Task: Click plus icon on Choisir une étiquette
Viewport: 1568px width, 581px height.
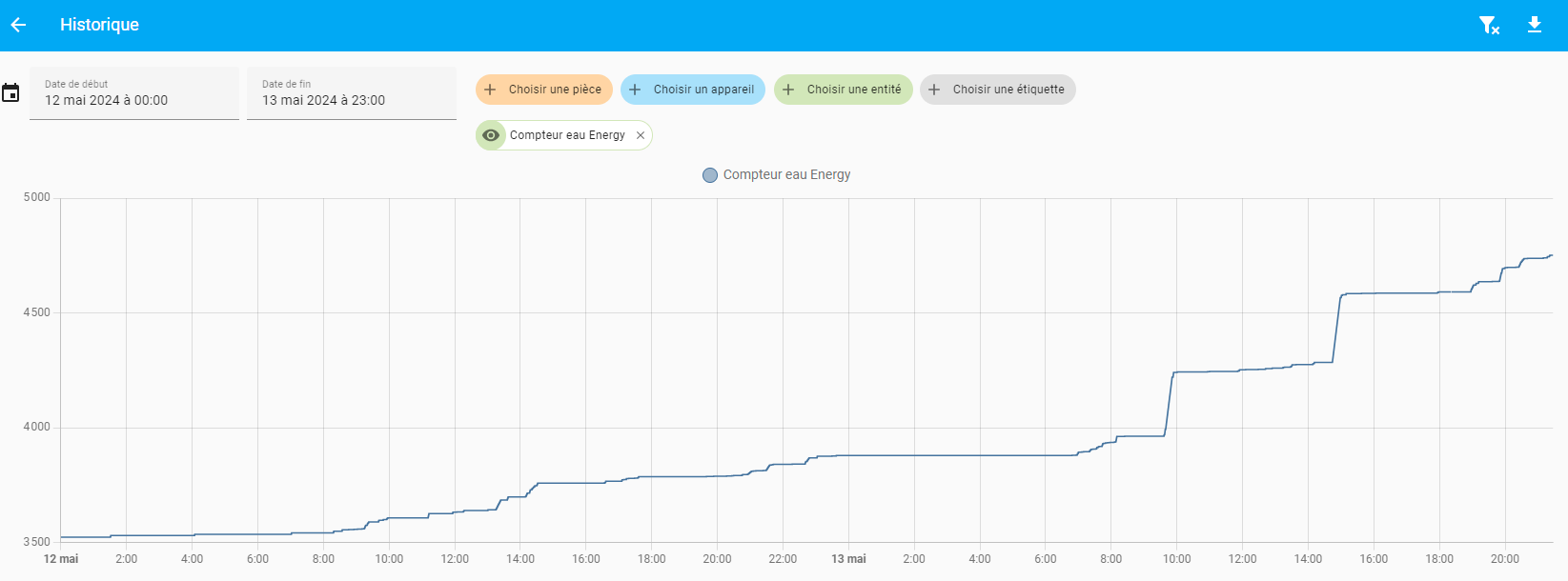Action: point(934,90)
